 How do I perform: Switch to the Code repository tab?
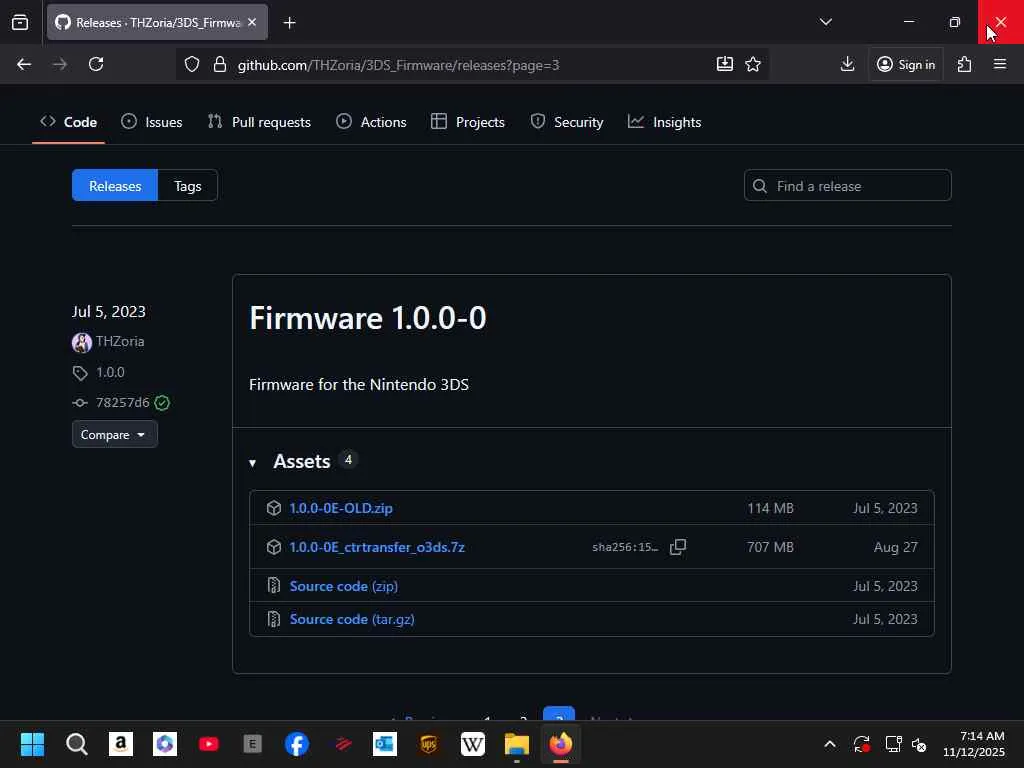(x=69, y=122)
